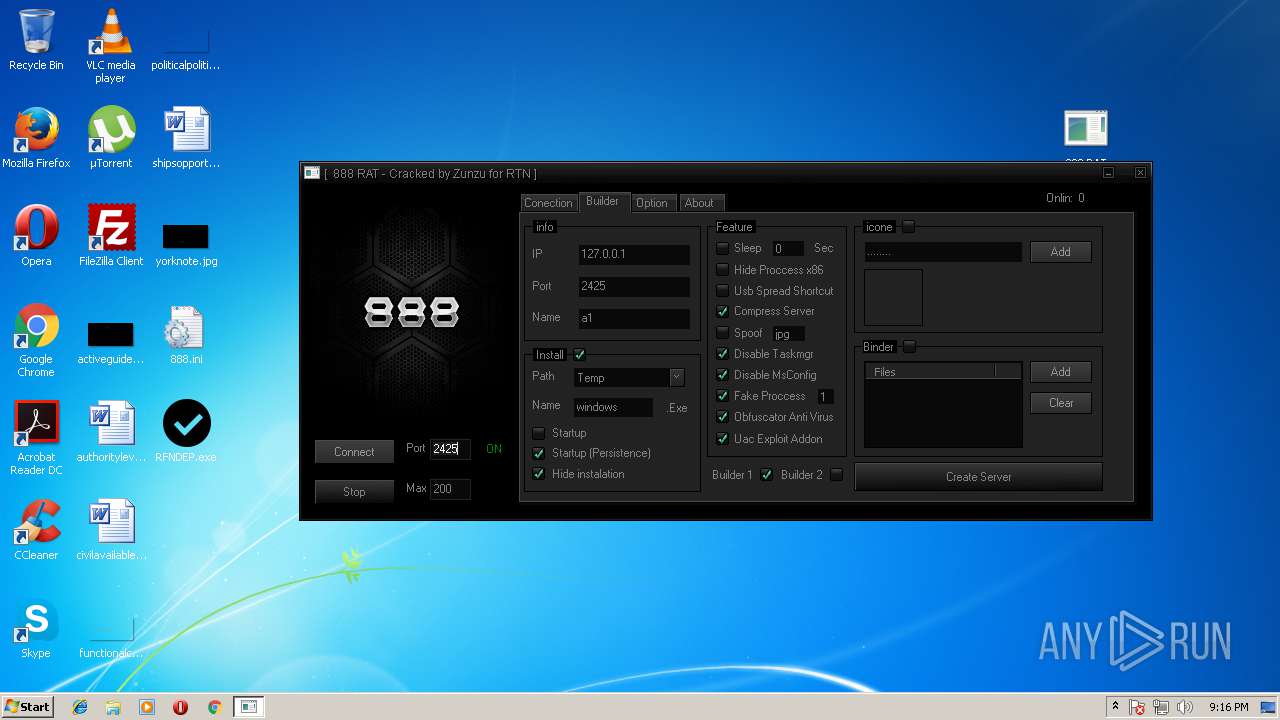1280x720 pixels.
Task: Enable the Builder 2 checkbox
Action: [x=837, y=475]
